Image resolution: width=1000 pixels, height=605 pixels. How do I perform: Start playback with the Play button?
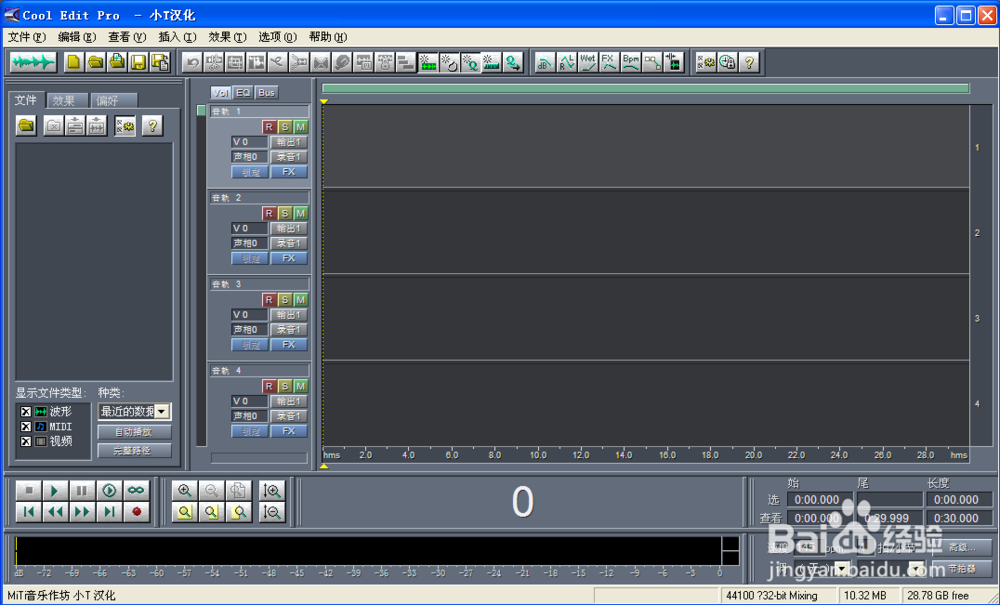[x=55, y=490]
